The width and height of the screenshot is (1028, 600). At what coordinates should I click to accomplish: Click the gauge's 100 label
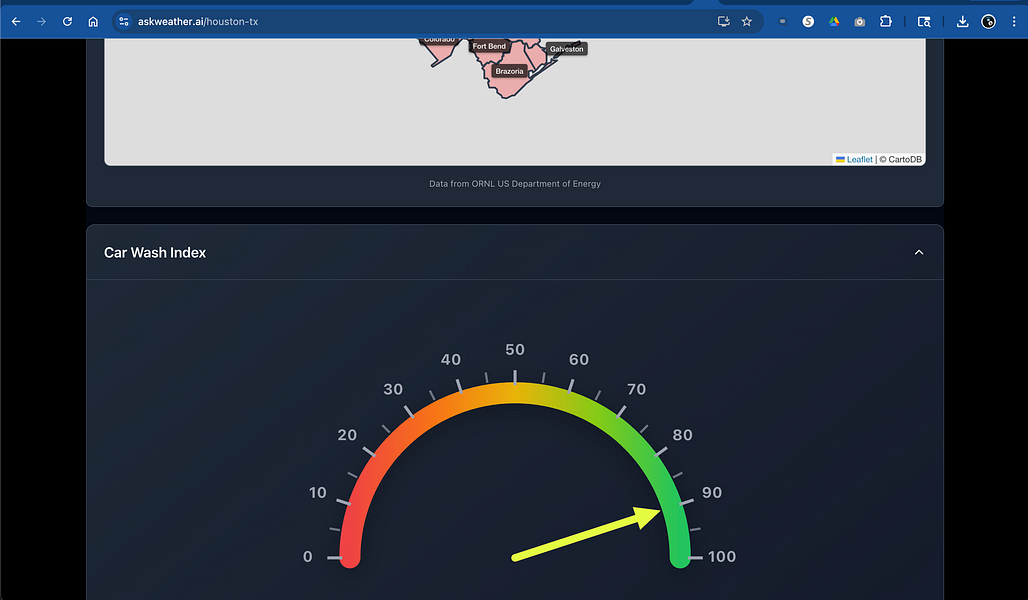pos(722,557)
